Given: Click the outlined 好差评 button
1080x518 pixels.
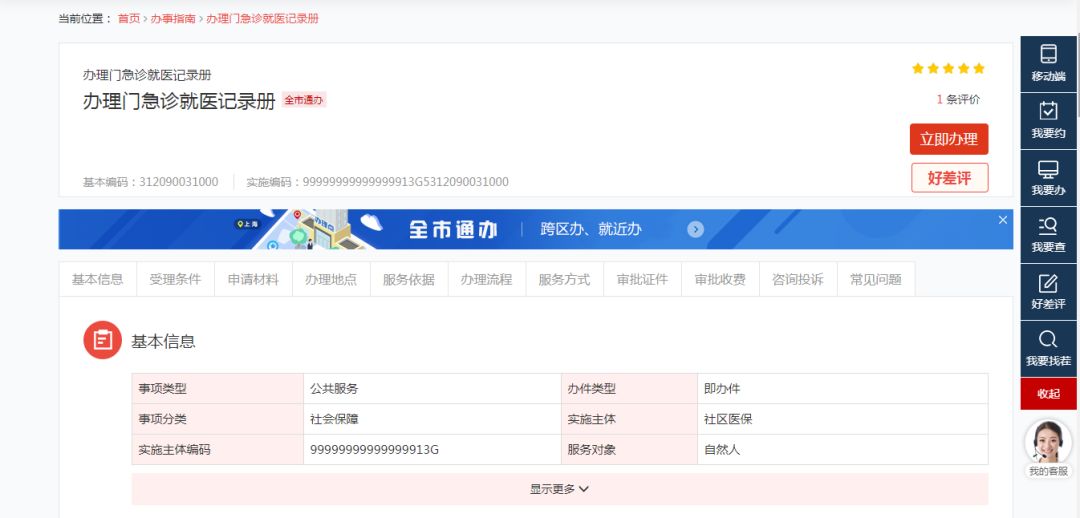Looking at the screenshot, I should [x=949, y=178].
